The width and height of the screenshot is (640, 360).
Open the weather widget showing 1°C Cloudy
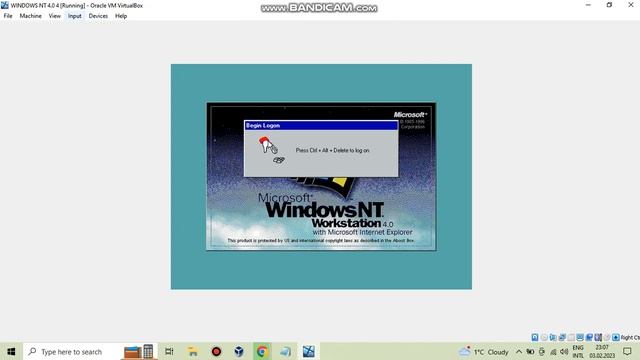tap(483, 351)
